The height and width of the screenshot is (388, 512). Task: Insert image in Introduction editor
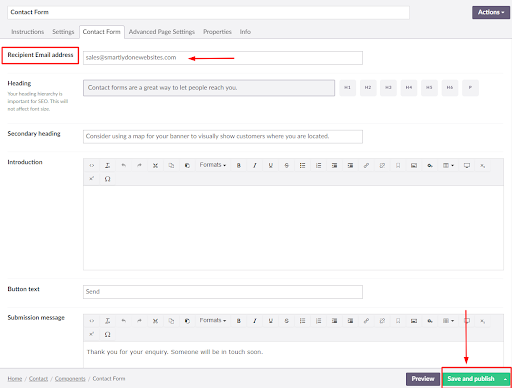point(414,165)
